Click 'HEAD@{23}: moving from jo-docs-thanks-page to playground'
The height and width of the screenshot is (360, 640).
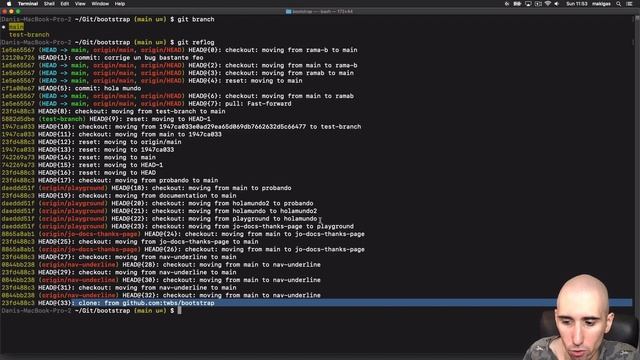pos(233,227)
